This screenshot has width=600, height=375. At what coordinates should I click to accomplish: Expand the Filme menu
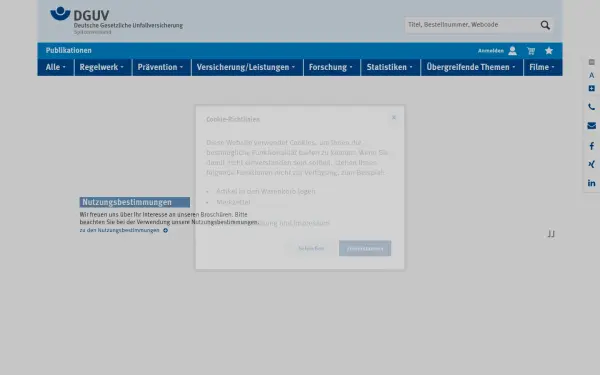[x=543, y=67]
